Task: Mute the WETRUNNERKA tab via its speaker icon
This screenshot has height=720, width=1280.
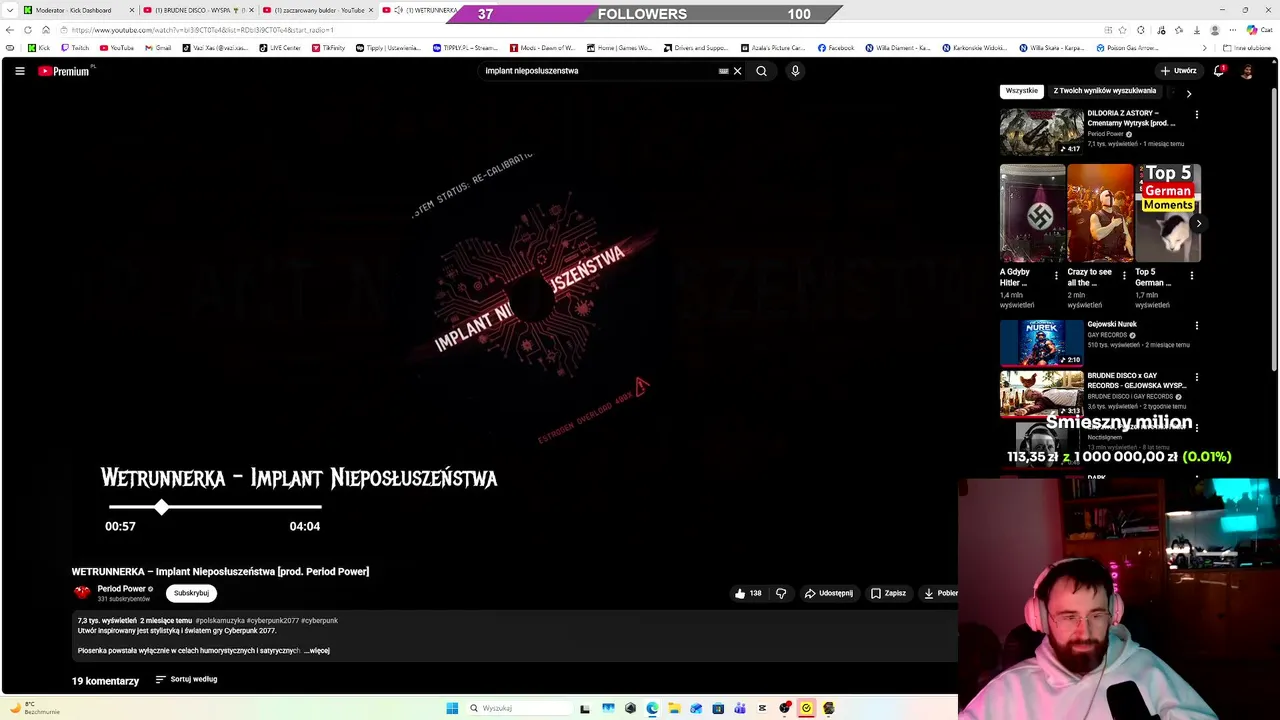Action: [399, 10]
